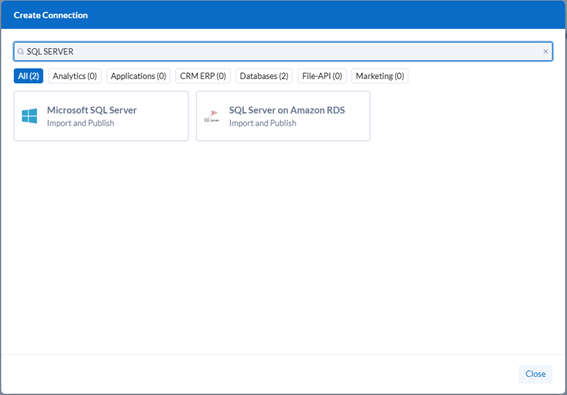The image size is (567, 395).
Task: Switch to Databases (2) category
Action: point(264,76)
